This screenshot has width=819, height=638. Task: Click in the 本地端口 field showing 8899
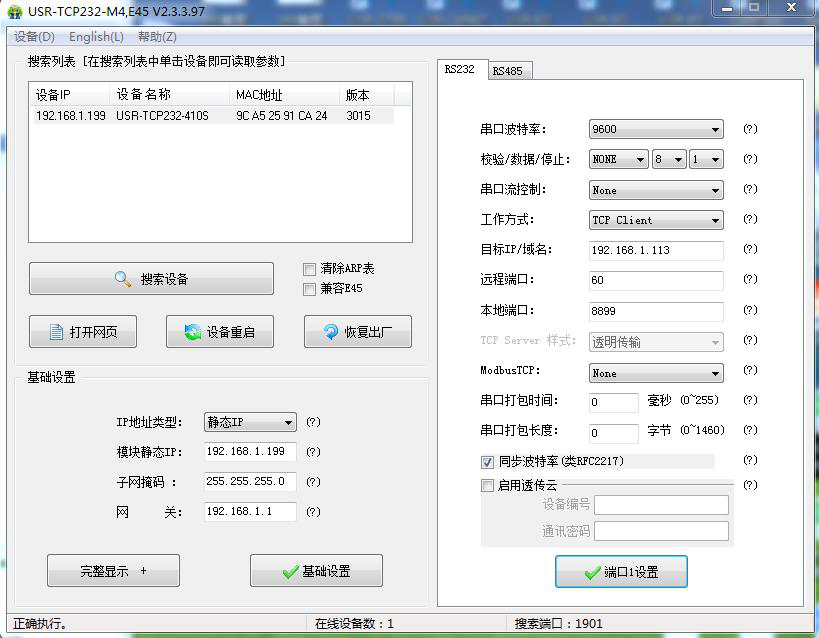pos(656,311)
